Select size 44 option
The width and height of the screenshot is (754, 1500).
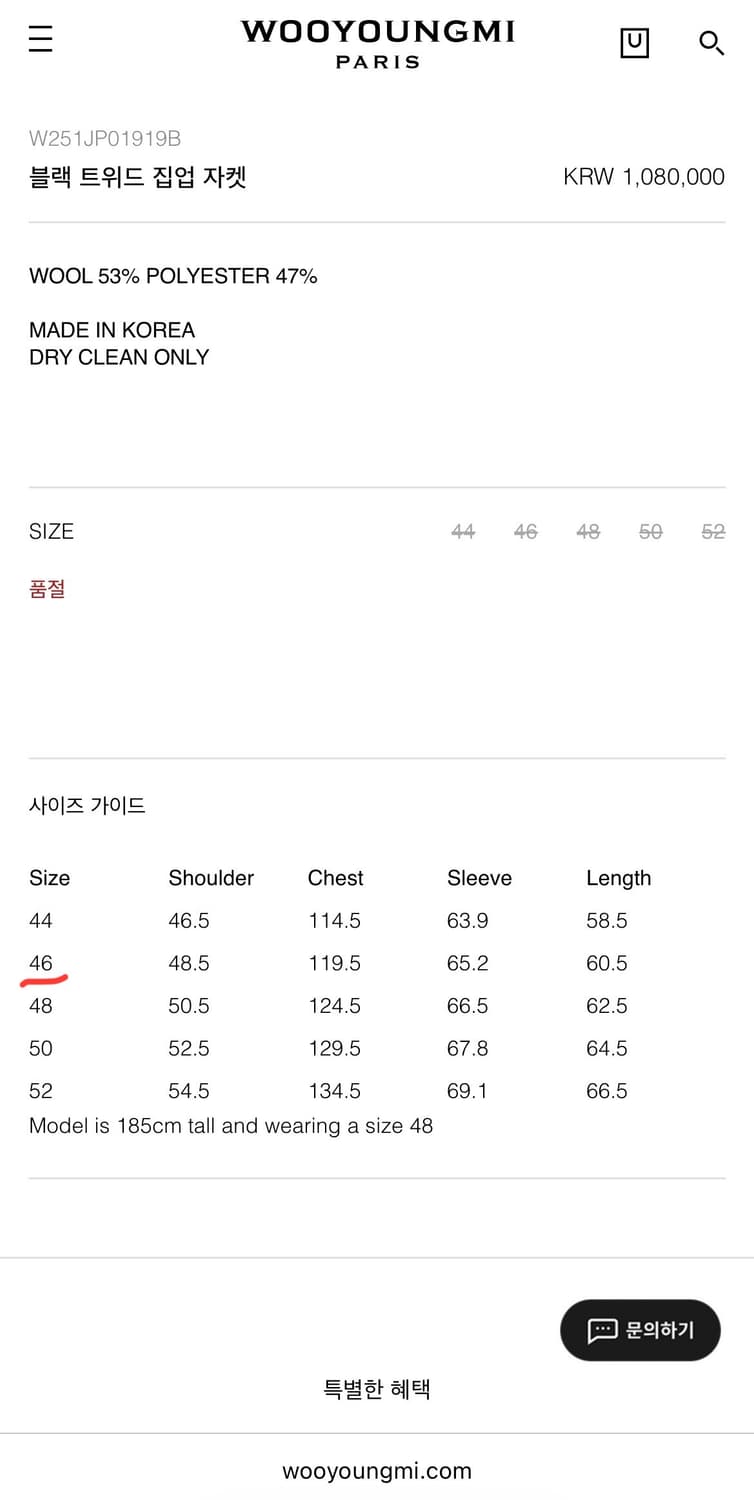pos(462,532)
